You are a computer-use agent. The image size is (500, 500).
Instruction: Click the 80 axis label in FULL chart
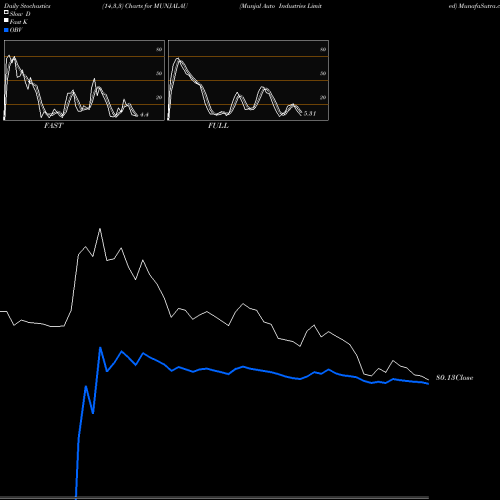click(x=323, y=49)
